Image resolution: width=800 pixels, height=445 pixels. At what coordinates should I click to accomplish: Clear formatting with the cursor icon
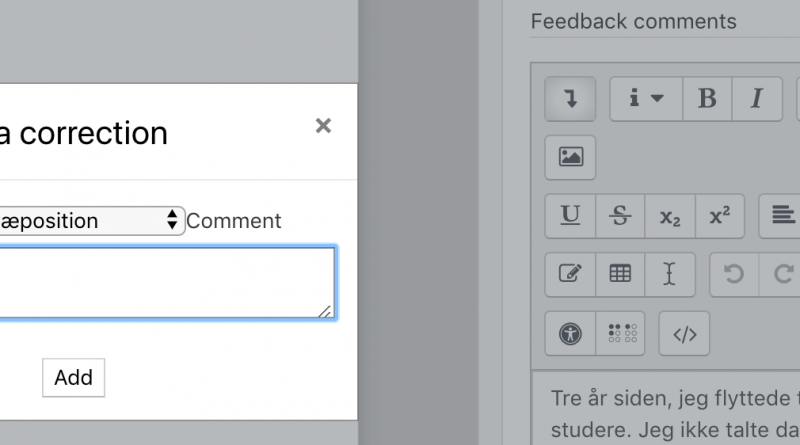tap(670, 274)
